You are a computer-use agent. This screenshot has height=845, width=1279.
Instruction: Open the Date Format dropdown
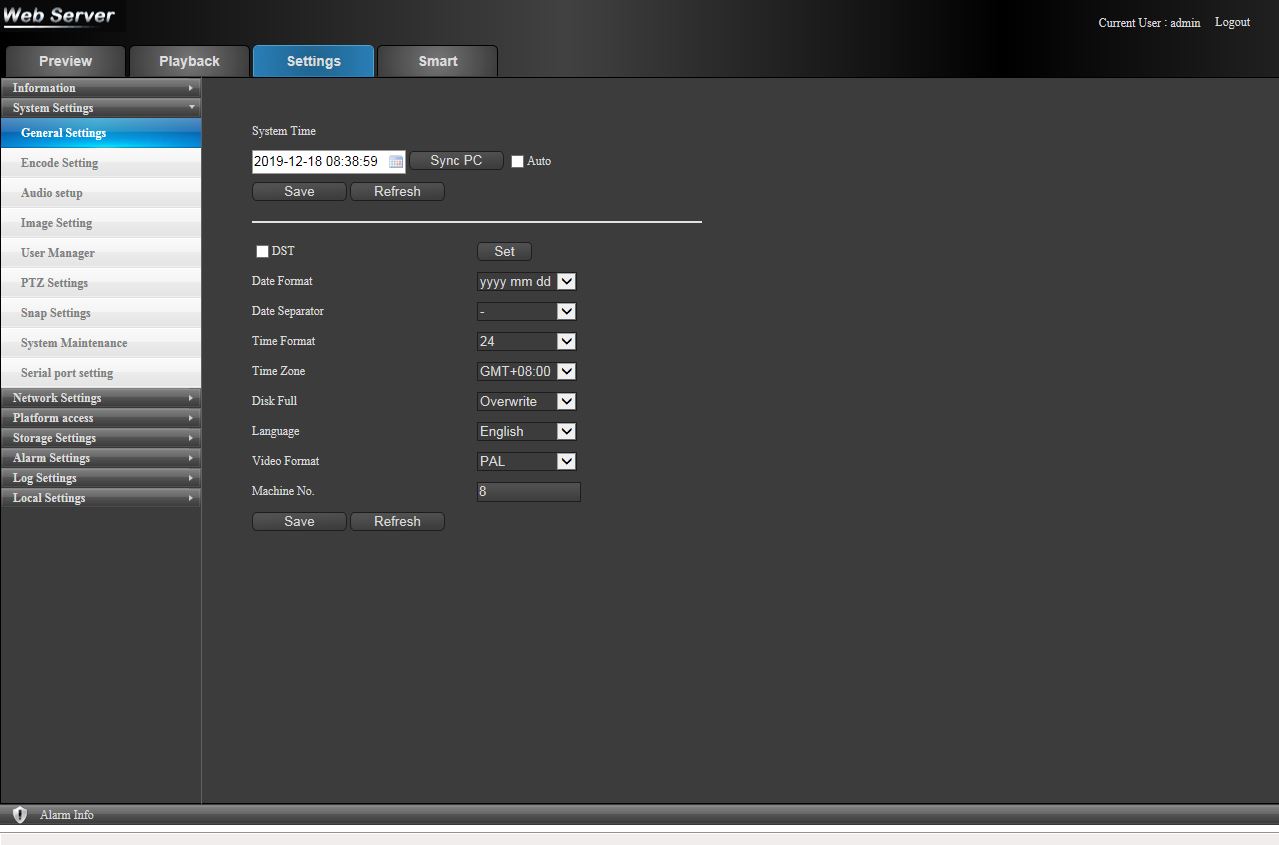click(527, 282)
